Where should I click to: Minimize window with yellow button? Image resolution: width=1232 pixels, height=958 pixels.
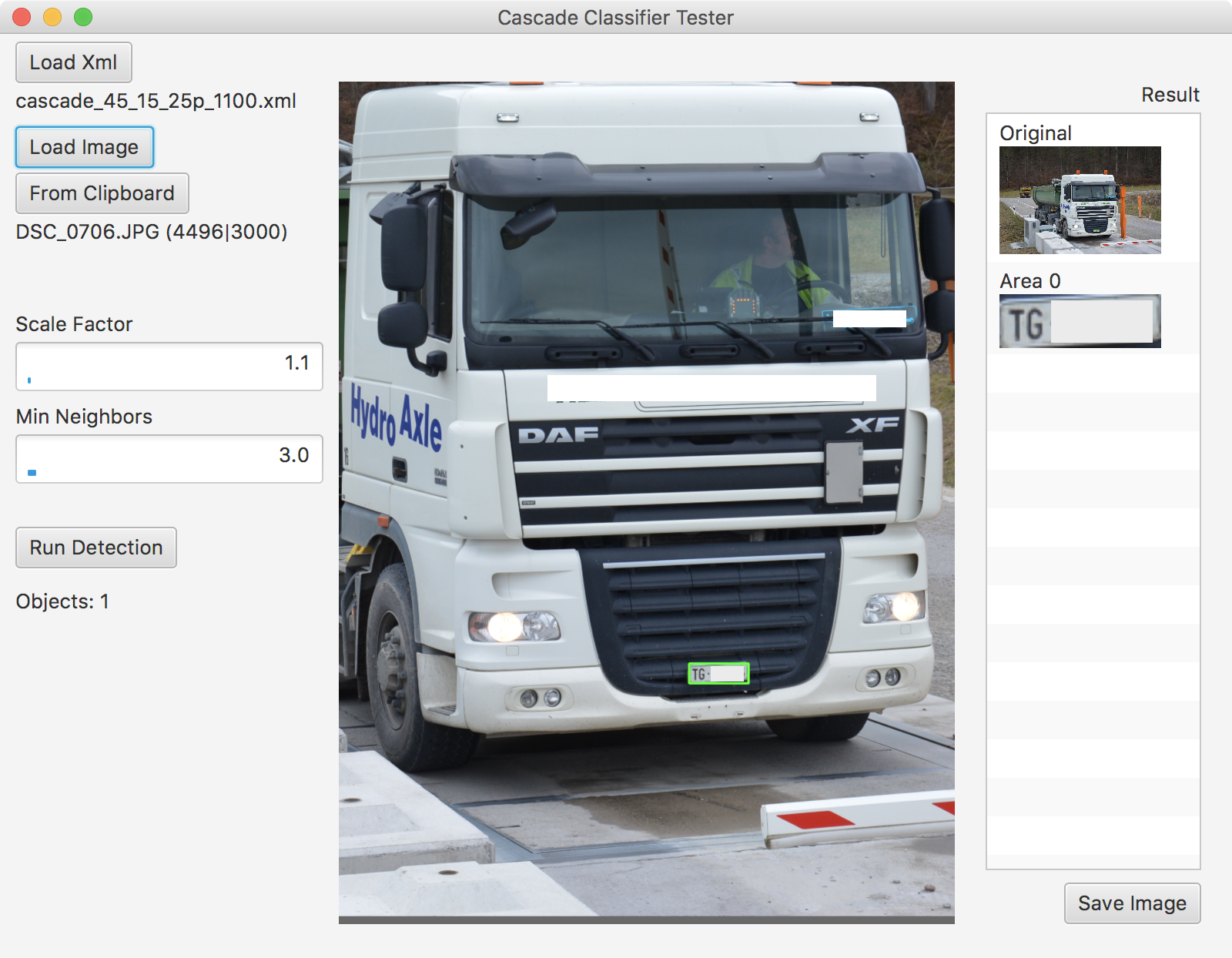click(x=52, y=17)
